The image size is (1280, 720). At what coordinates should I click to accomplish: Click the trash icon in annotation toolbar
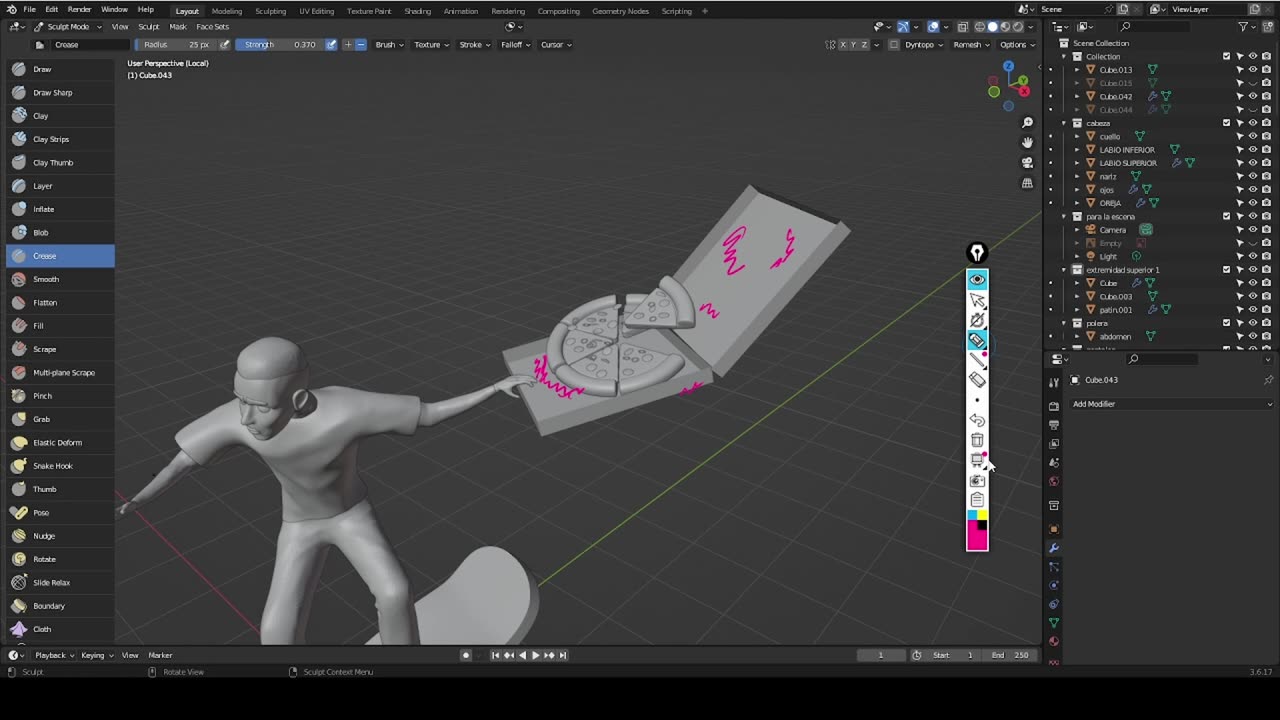point(977,440)
